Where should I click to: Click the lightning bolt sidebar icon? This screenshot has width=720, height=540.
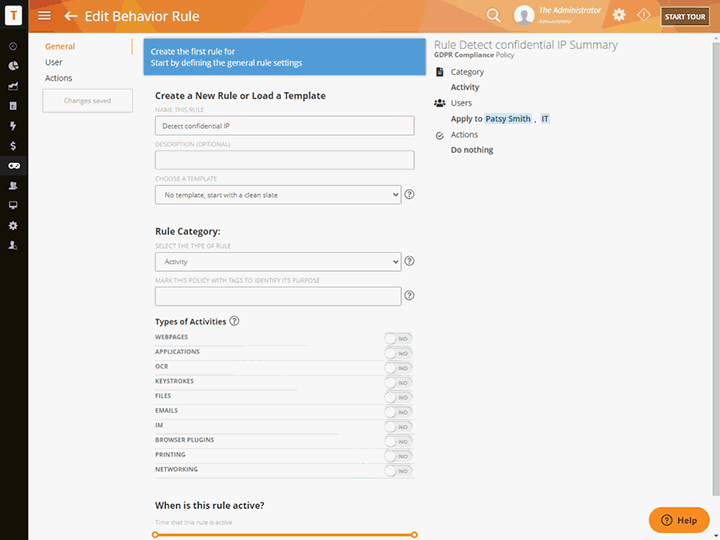coord(13,126)
